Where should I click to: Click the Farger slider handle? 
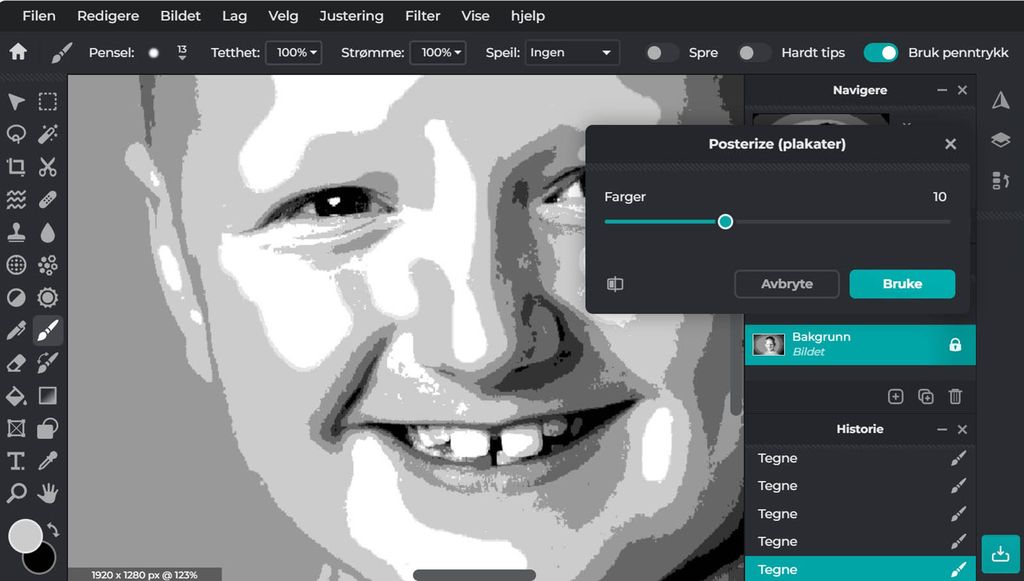pyautogui.click(x=726, y=221)
